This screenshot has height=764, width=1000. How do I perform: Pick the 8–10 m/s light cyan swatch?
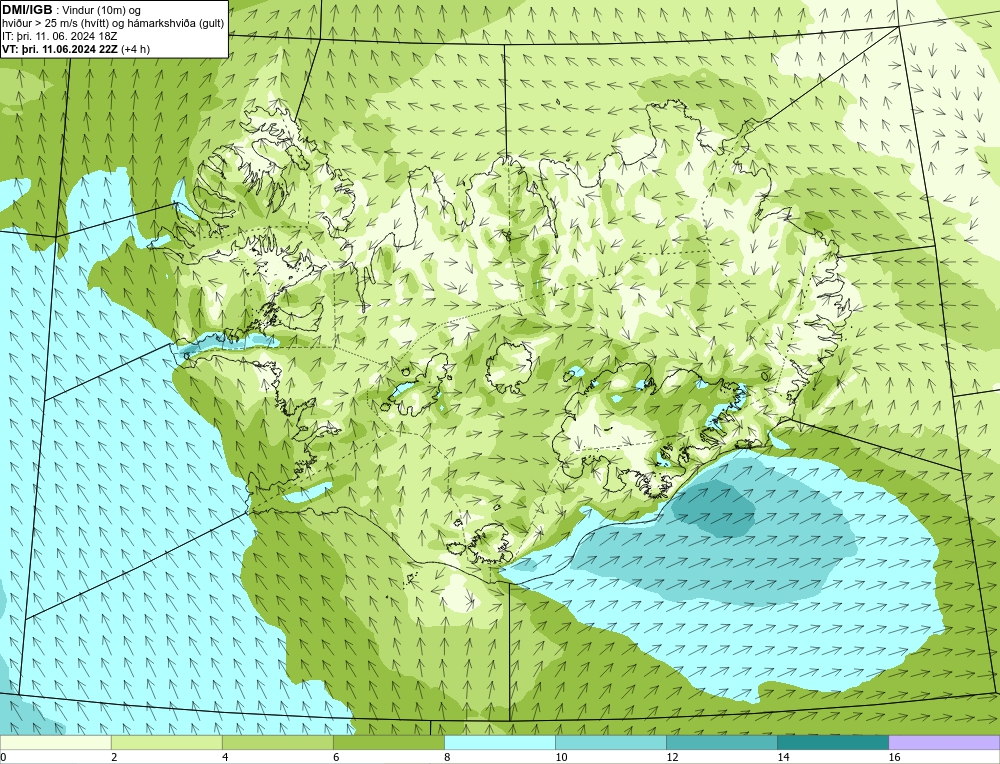[x=500, y=743]
